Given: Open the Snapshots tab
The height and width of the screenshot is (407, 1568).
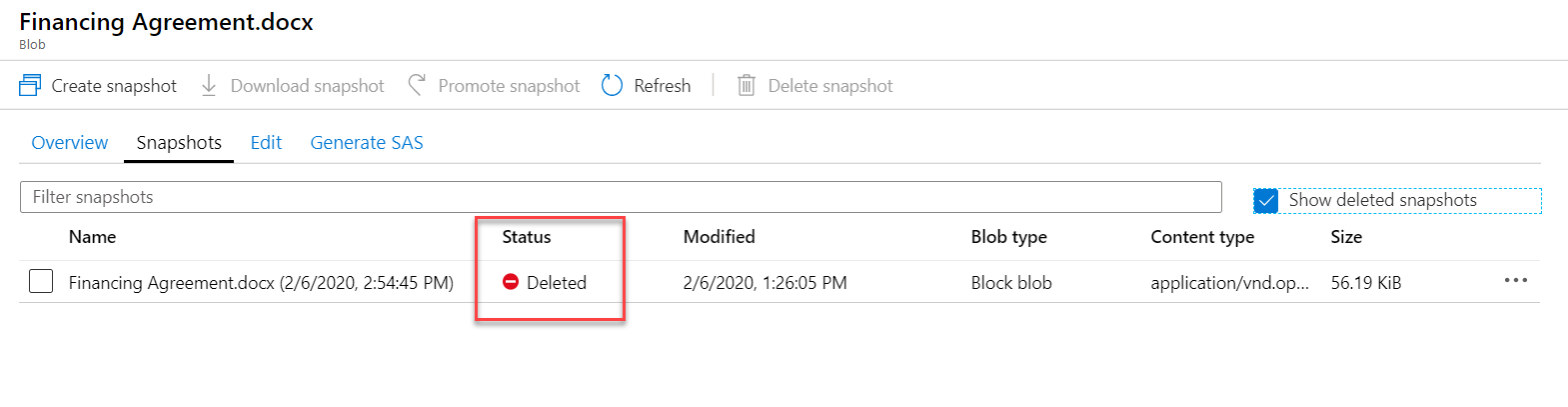Looking at the screenshot, I should click(x=179, y=143).
